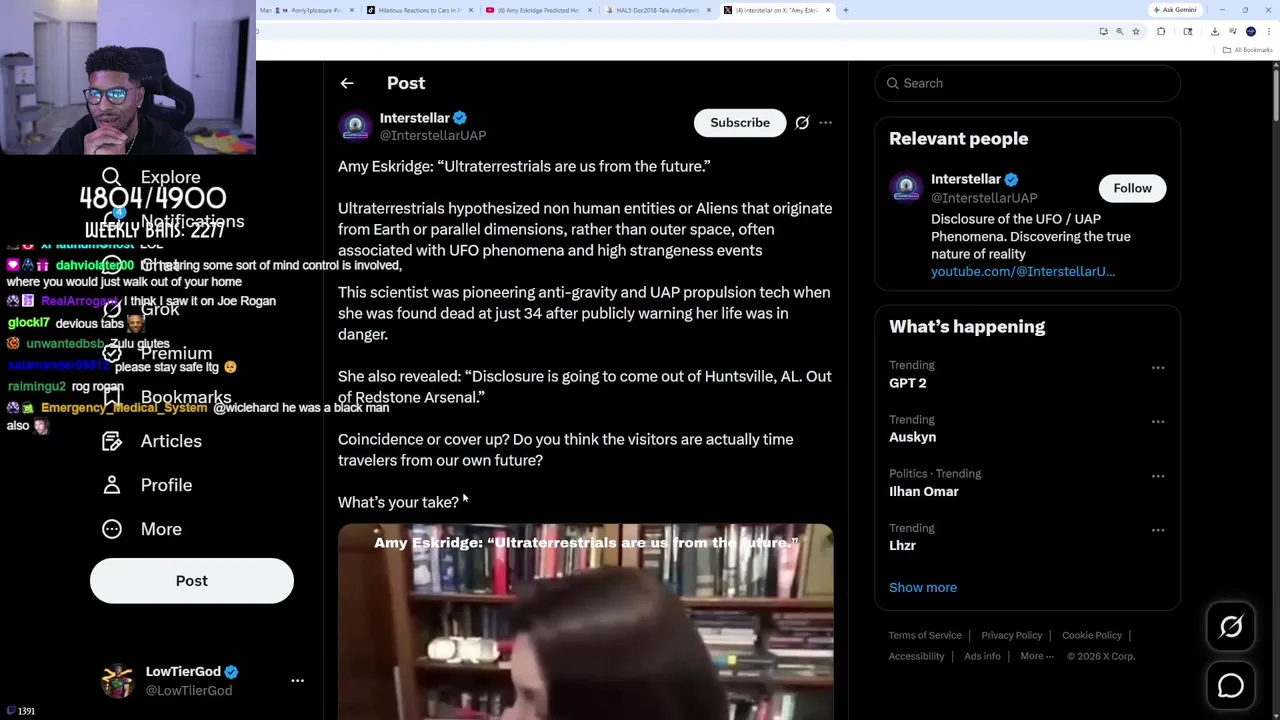Open Profile in sidebar
Viewport: 1280px width, 720px height.
click(147, 485)
